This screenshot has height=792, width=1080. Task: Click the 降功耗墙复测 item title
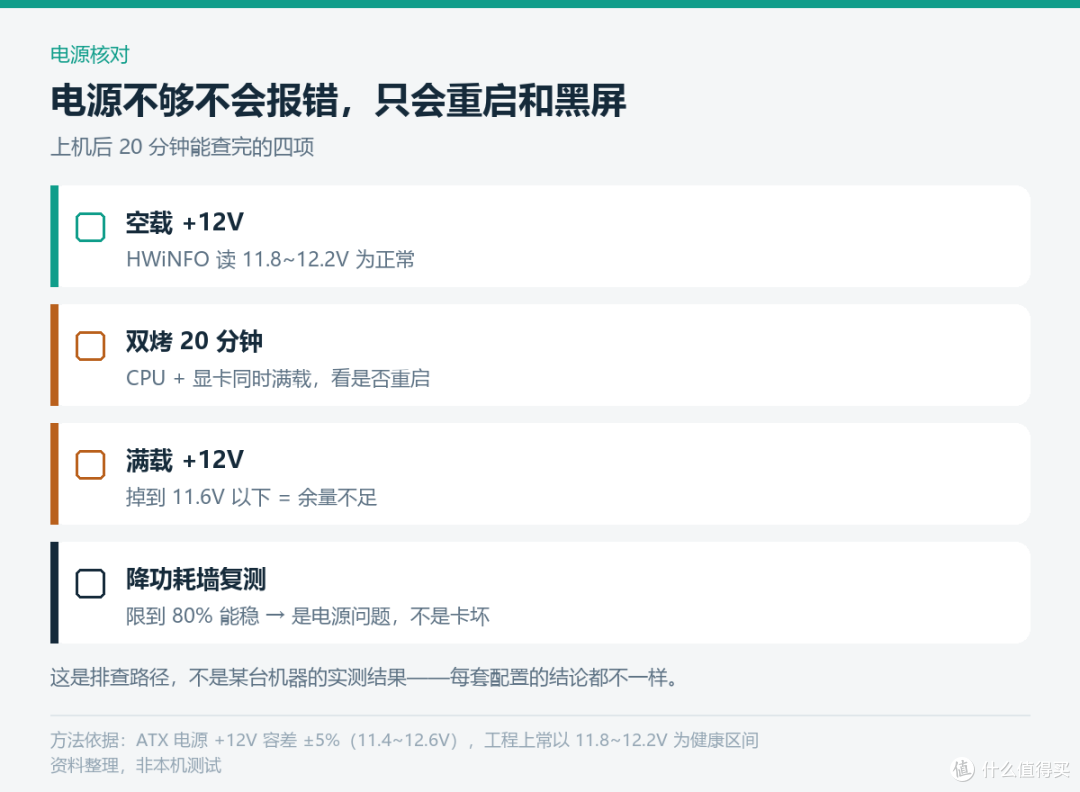[196, 579]
